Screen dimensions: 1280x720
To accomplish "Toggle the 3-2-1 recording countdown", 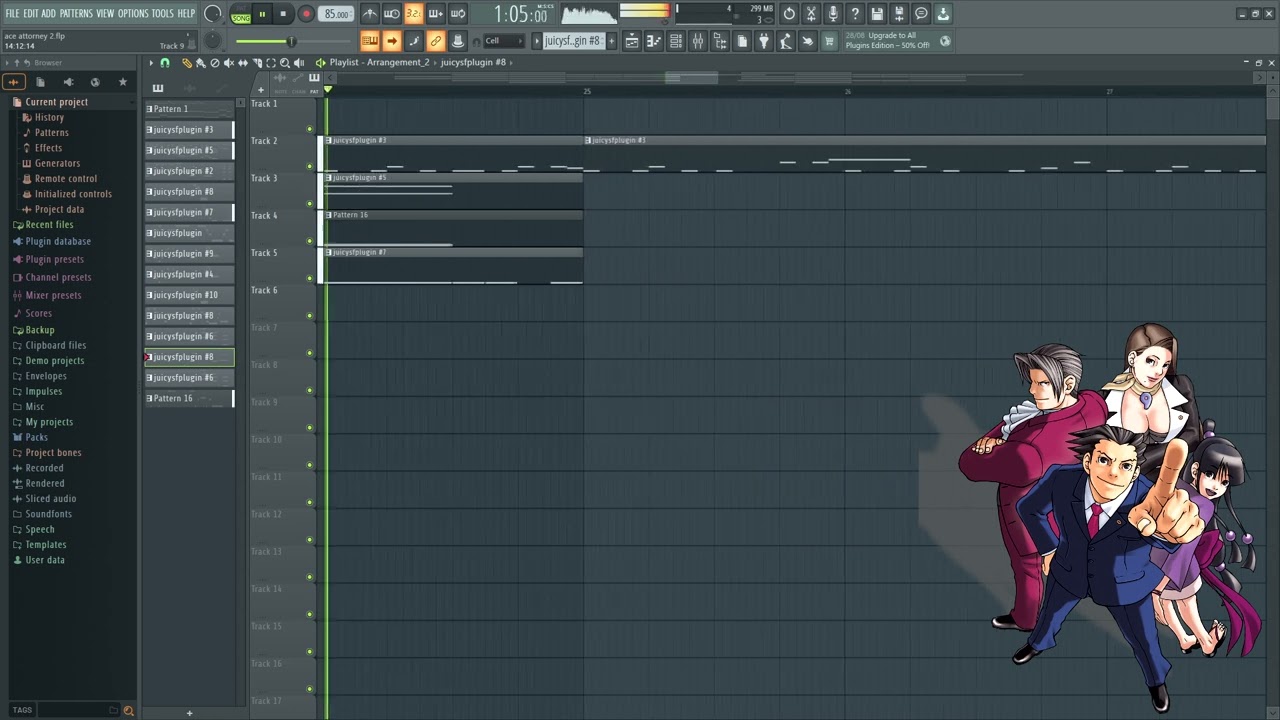I will tap(414, 14).
